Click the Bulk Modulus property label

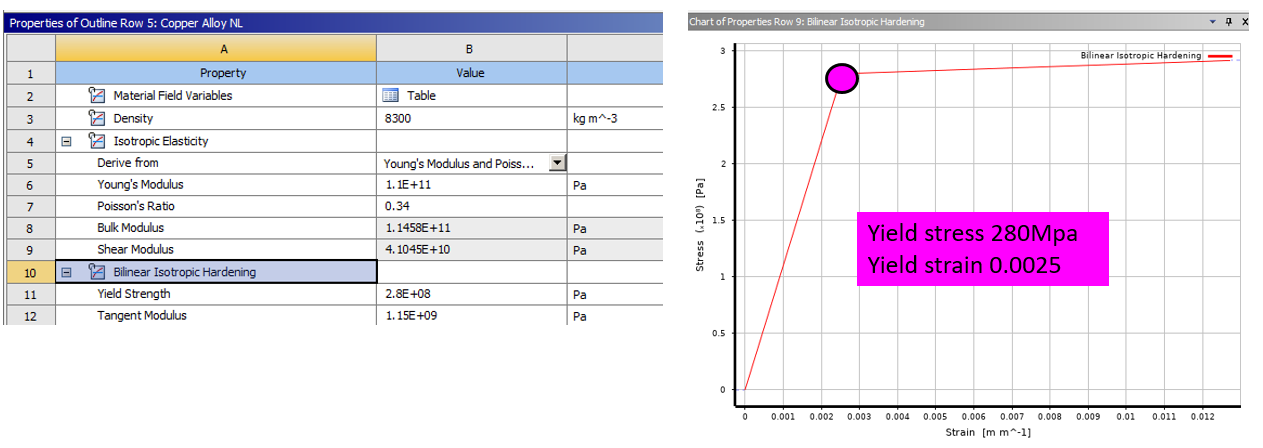coord(133,228)
